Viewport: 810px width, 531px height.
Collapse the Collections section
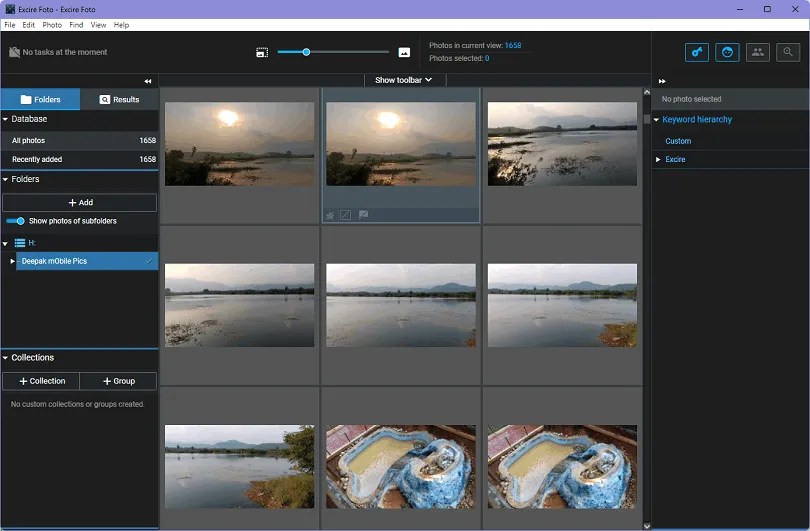tap(5, 358)
